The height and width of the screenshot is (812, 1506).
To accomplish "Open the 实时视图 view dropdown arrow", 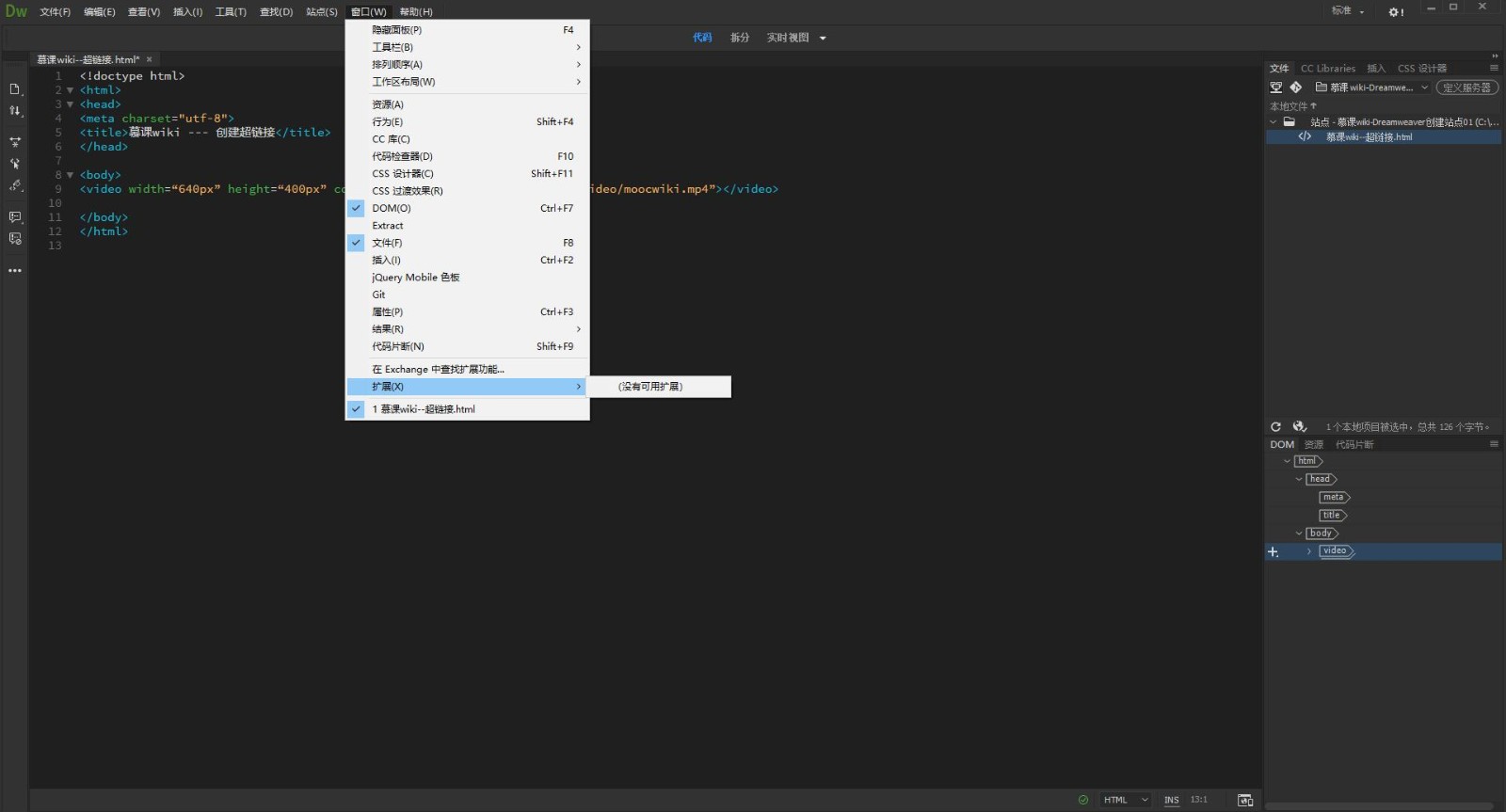I will pyautogui.click(x=823, y=39).
